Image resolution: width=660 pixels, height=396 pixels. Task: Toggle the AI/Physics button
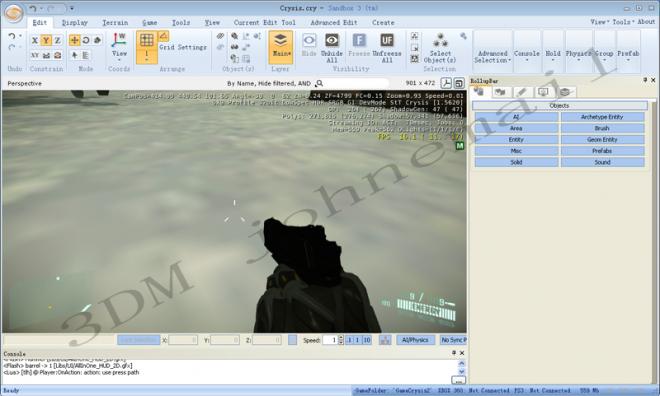pyautogui.click(x=415, y=340)
